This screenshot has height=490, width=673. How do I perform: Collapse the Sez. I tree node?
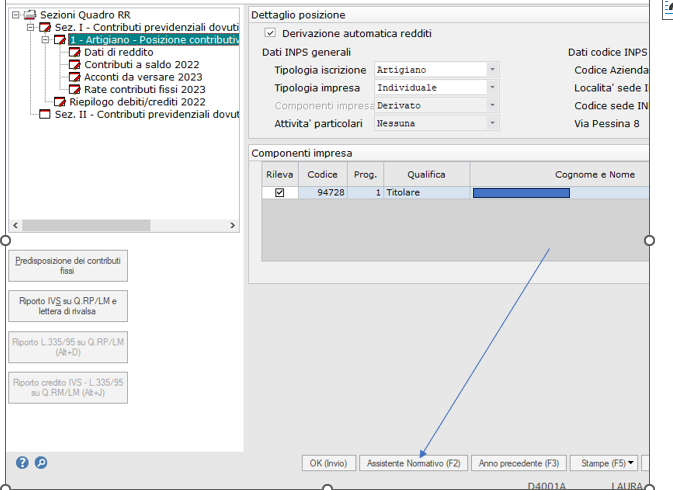coord(31,28)
